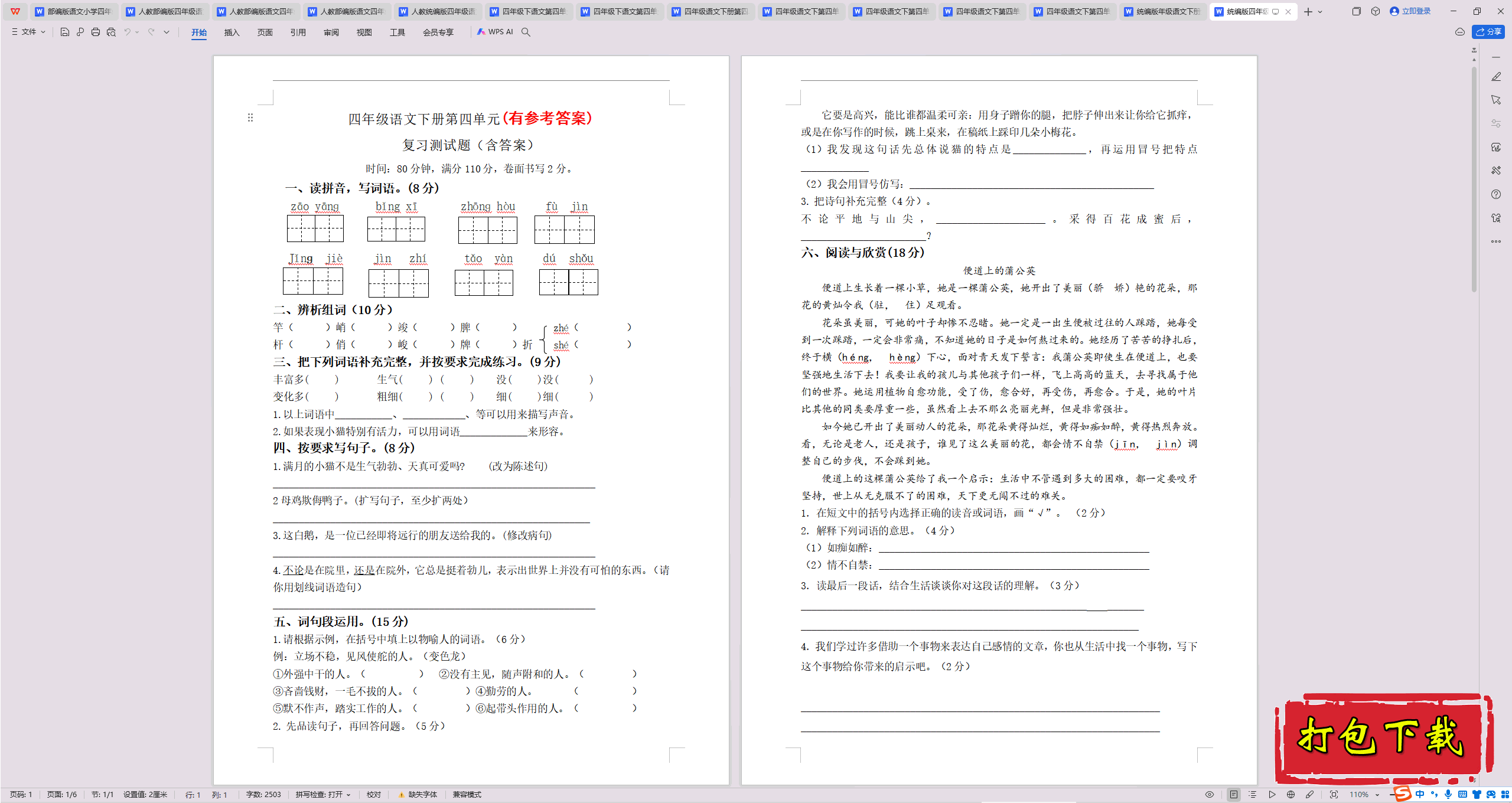Screen dimensions: 1512x803
Task: Click the 缺失字体 missing fonts warning
Action: [418, 795]
